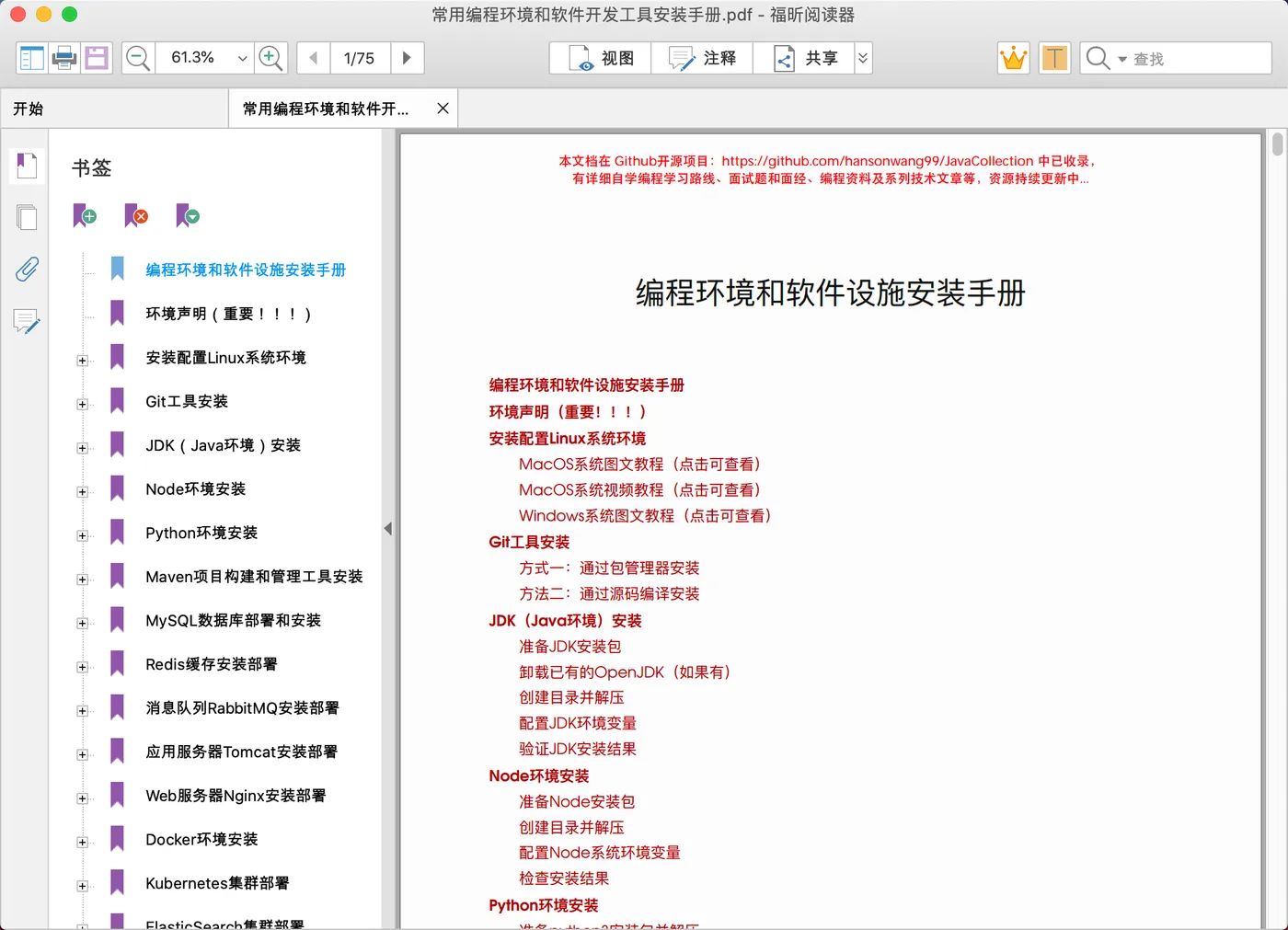The image size is (1288, 930).
Task: Expand the Web服务器Nginx安装部署 bookmark
Action: click(82, 798)
